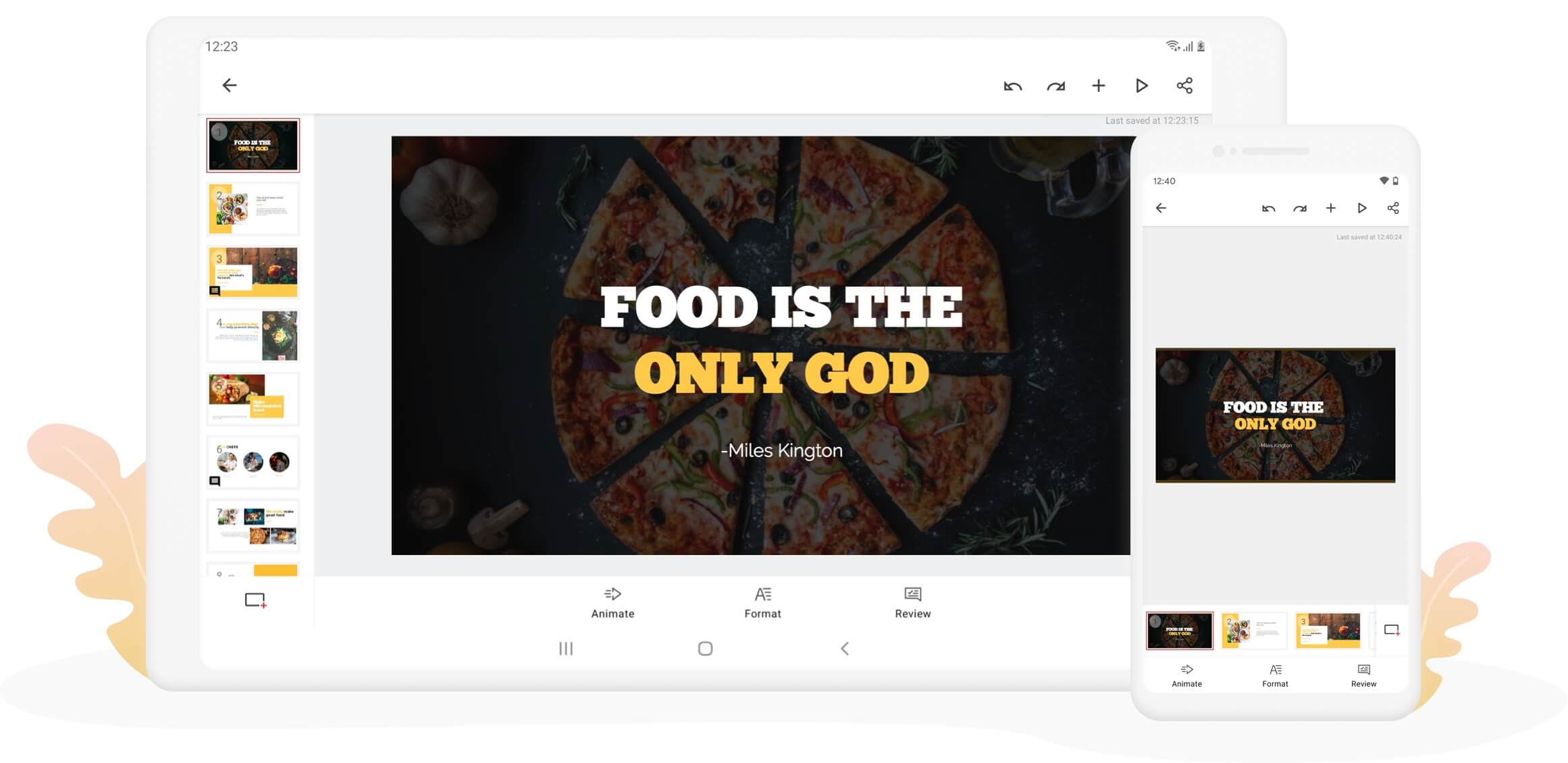Open Animate on the phone

tap(1186, 676)
